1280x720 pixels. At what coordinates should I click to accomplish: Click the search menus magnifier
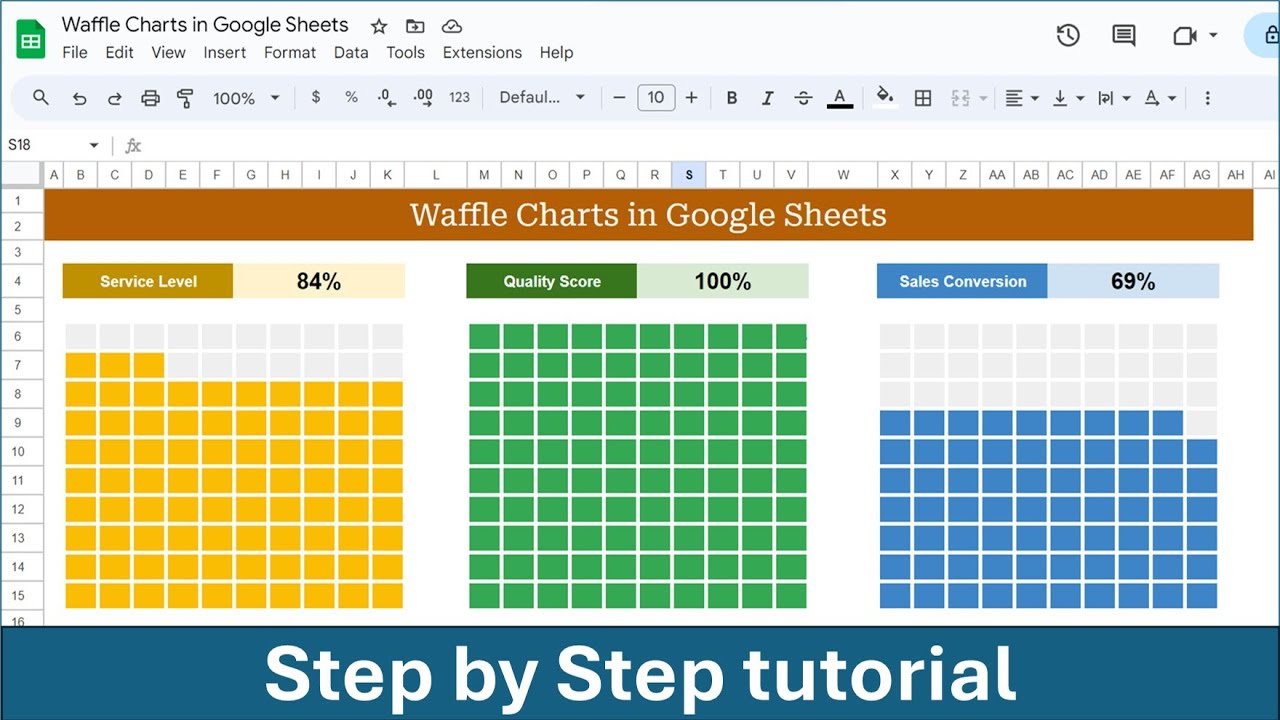point(41,97)
